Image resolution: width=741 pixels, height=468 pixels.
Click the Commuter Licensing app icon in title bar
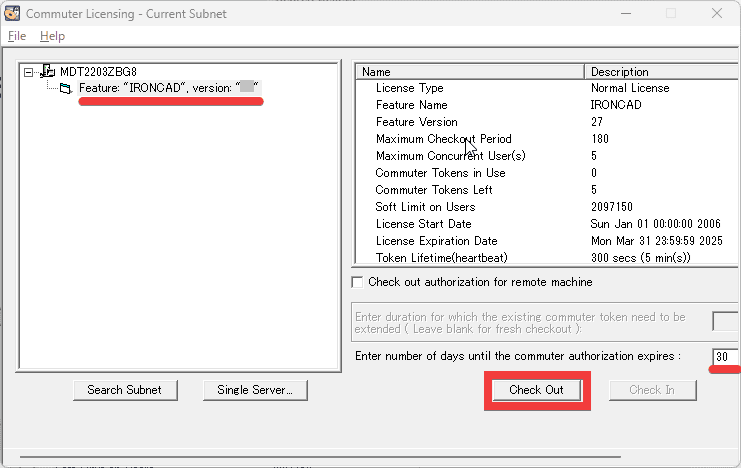[x=12, y=13]
